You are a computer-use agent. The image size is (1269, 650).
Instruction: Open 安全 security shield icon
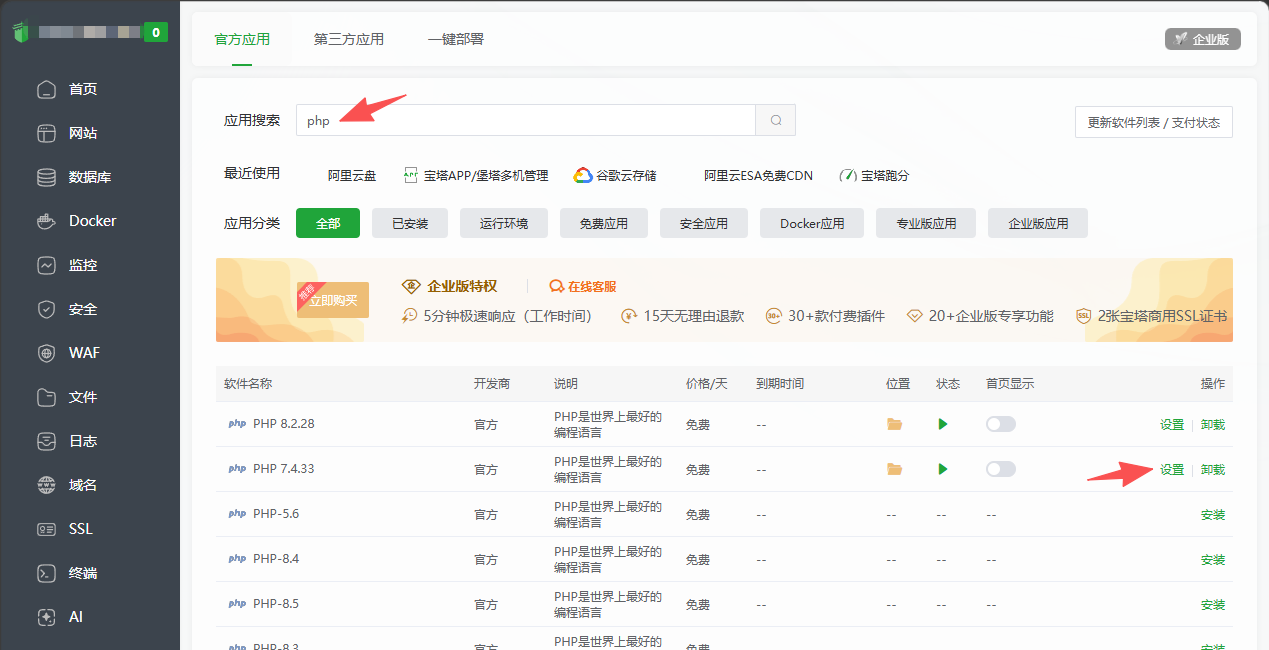[x=46, y=309]
